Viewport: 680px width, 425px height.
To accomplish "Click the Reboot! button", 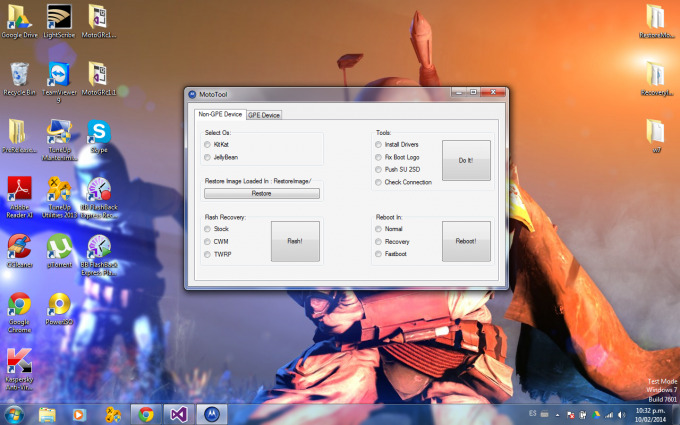I will 466,241.
